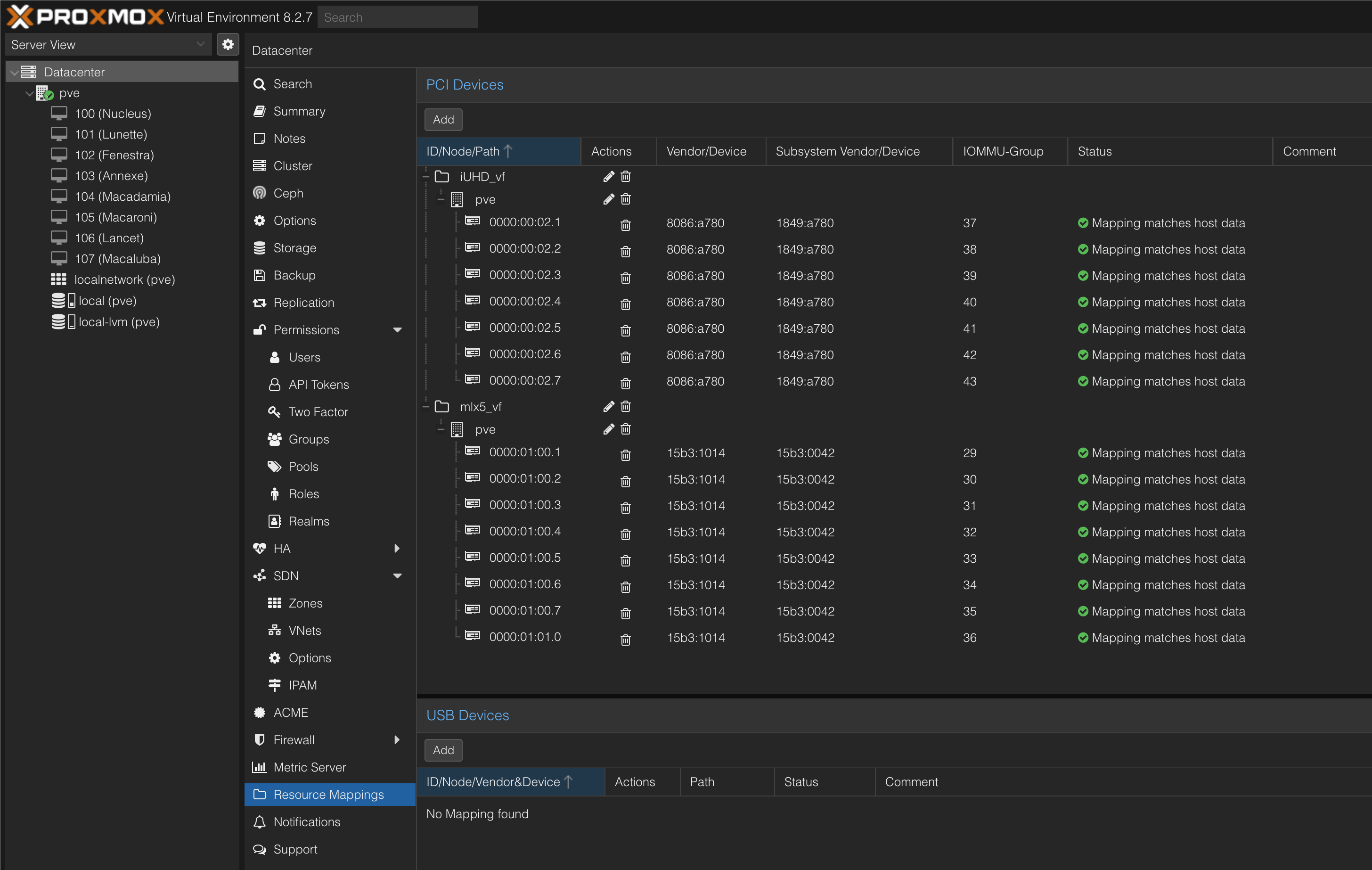
Task: Click the top search field
Action: (397, 17)
